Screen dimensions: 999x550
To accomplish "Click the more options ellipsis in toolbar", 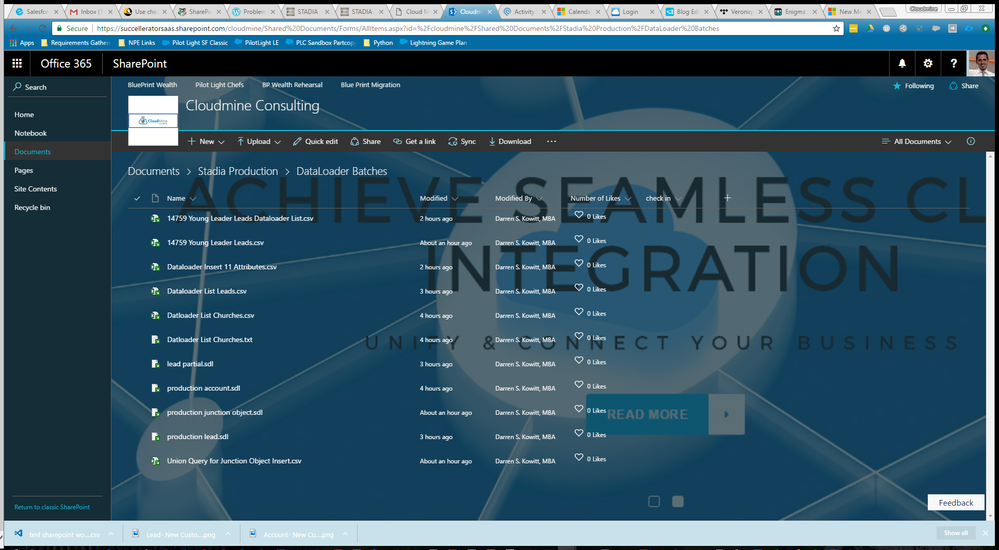I will coord(551,141).
